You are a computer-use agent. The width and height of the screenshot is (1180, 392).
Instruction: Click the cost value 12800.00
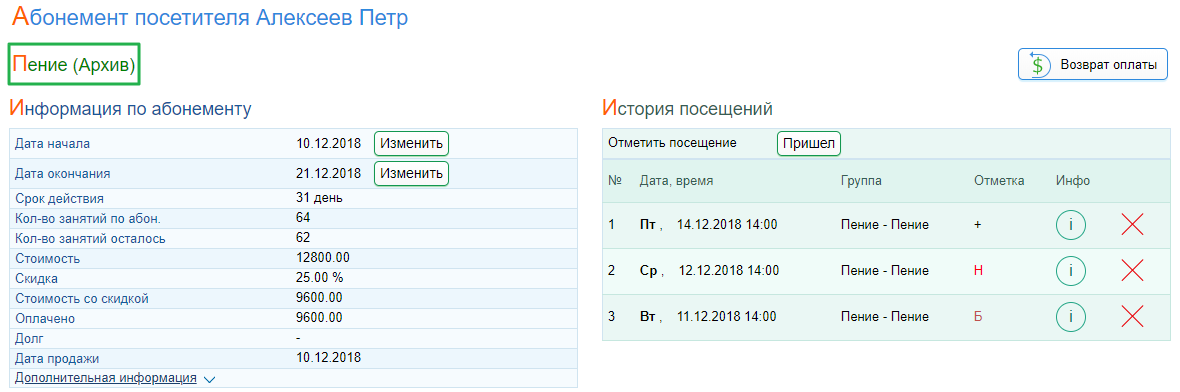tap(323, 258)
